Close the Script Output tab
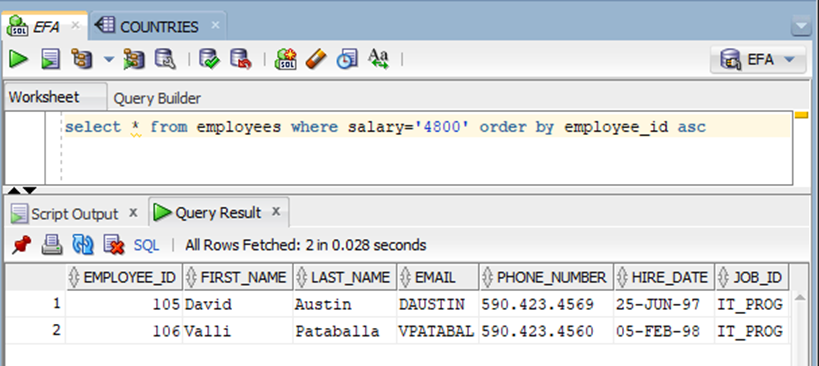This screenshot has width=819, height=366. click(133, 212)
